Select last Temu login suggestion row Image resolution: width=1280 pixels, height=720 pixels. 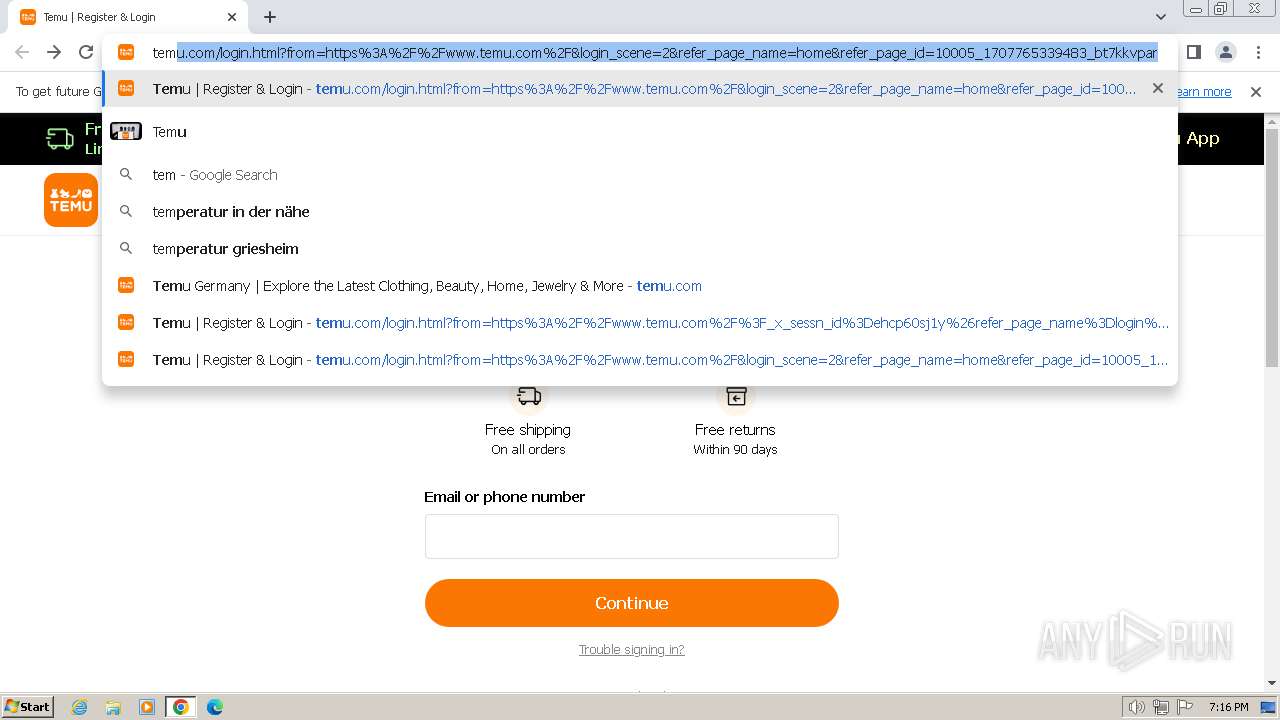(x=640, y=360)
